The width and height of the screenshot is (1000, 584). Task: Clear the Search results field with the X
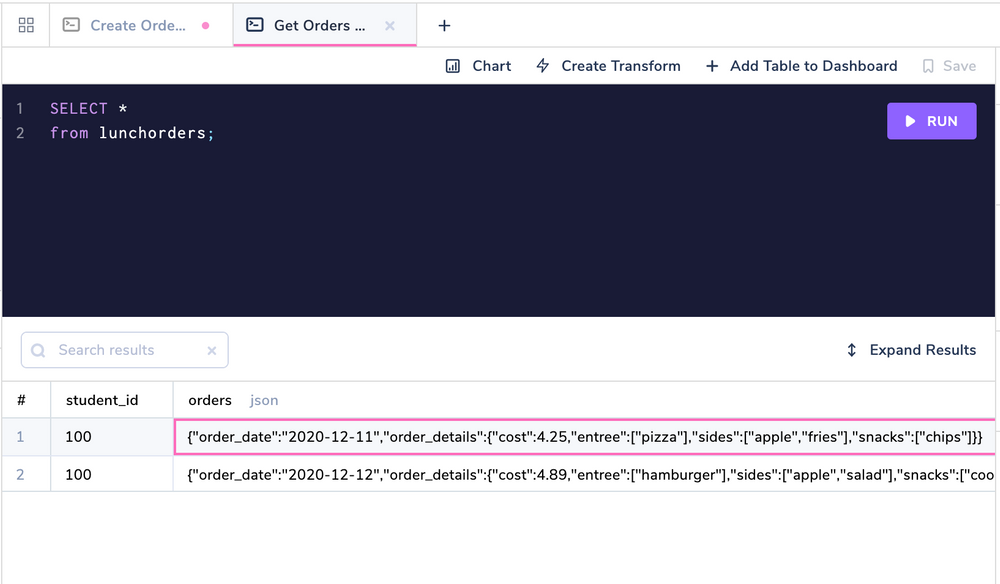[211, 350]
